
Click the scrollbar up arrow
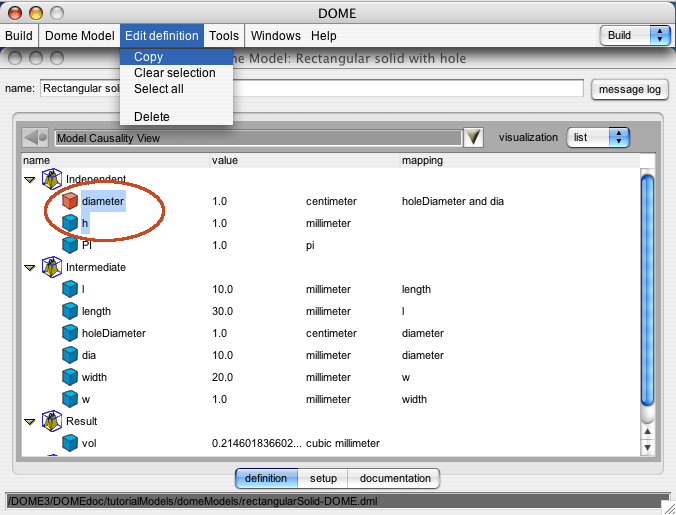[647, 431]
